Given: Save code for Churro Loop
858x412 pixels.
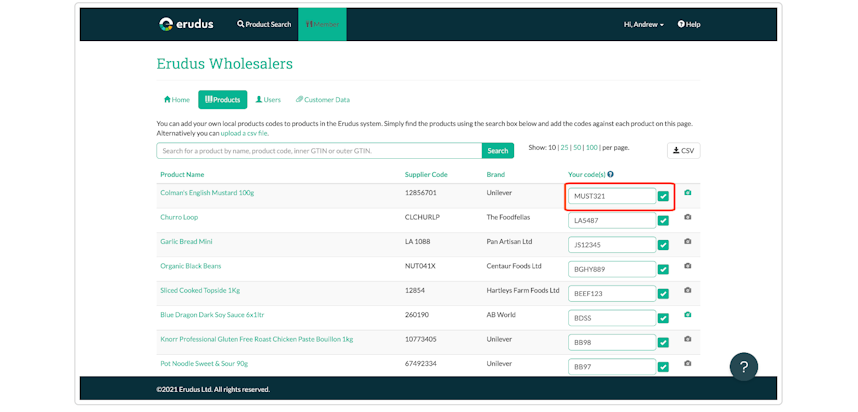Looking at the screenshot, I should (x=663, y=220).
